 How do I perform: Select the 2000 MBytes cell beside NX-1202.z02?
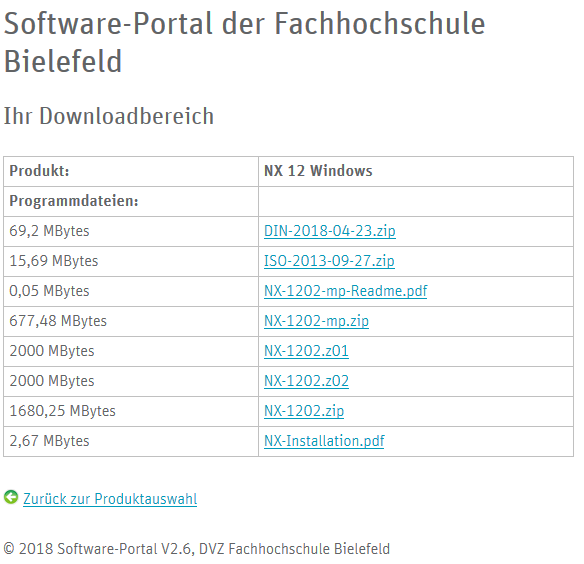pyautogui.click(x=131, y=381)
